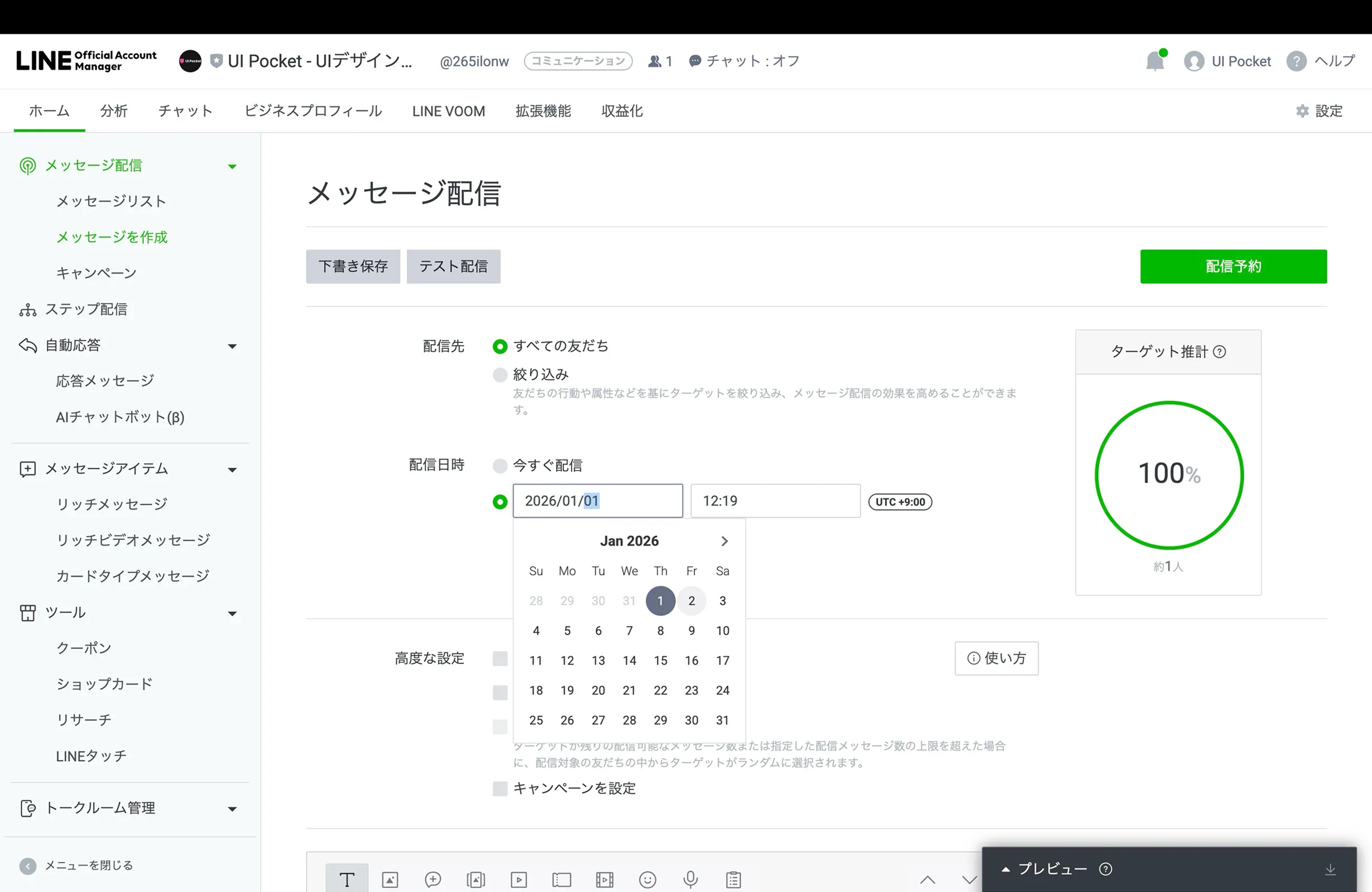Viewport: 1372px width, 892px height.
Task: Click the date input field 2026/01/01
Action: [x=598, y=501]
